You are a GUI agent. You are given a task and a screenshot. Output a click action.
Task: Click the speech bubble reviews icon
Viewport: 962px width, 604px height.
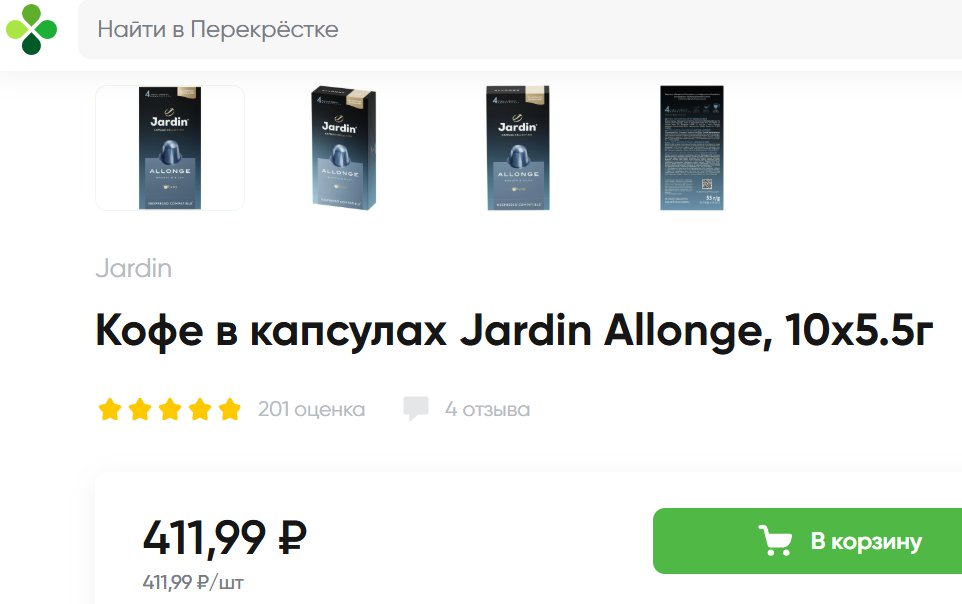coord(415,408)
